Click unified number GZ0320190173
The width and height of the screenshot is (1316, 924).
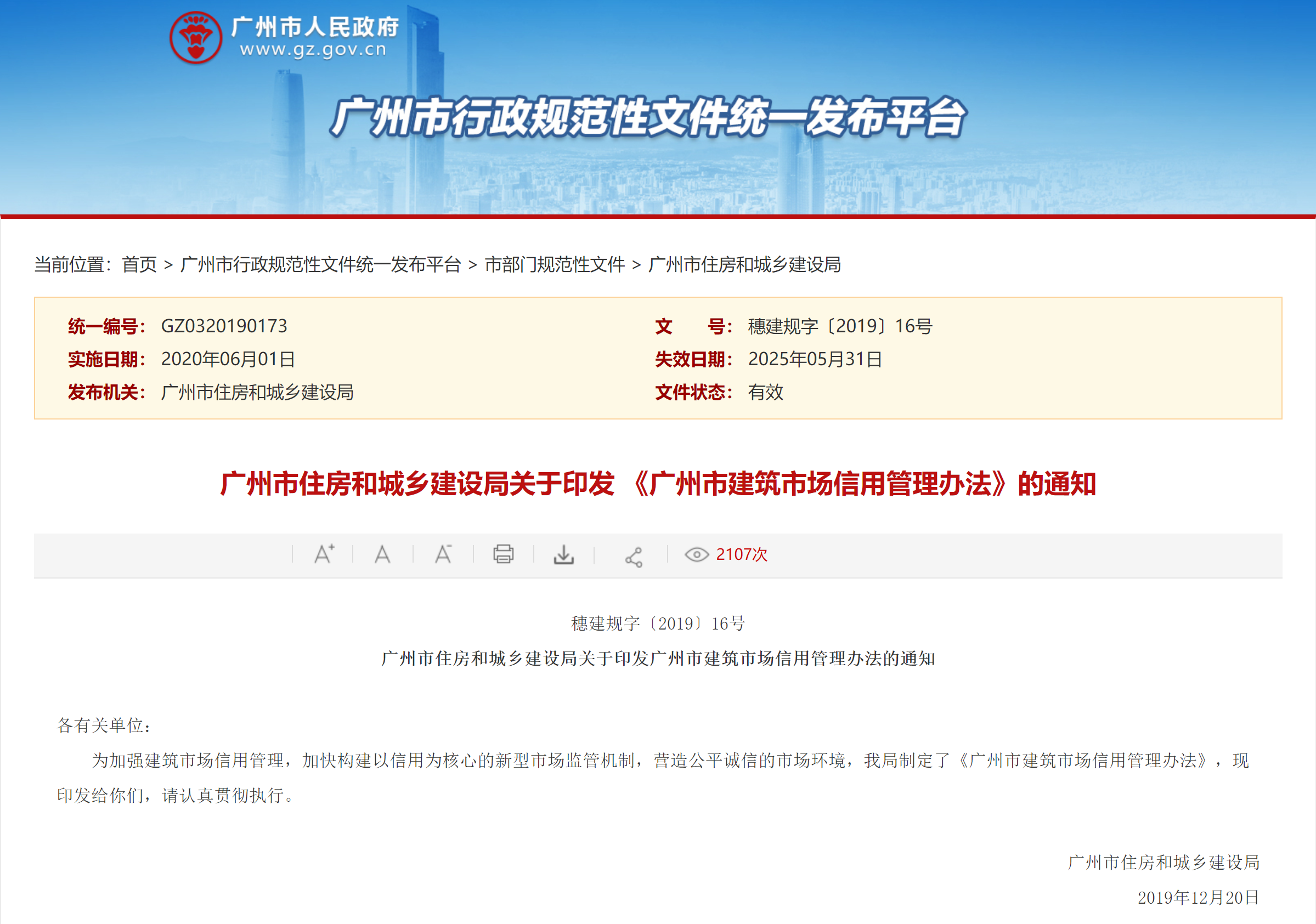224,326
